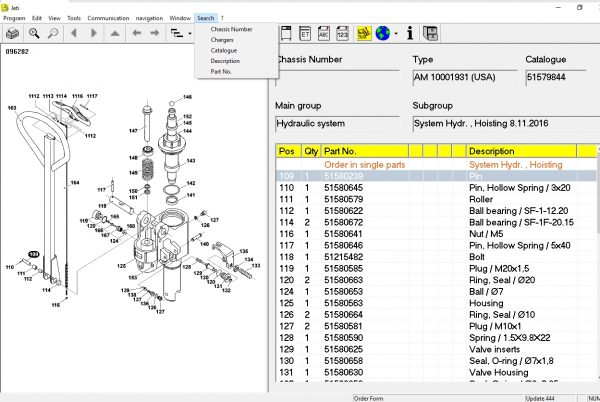The image size is (600, 402).
Task: Open the Tools menu
Action: 74,18
